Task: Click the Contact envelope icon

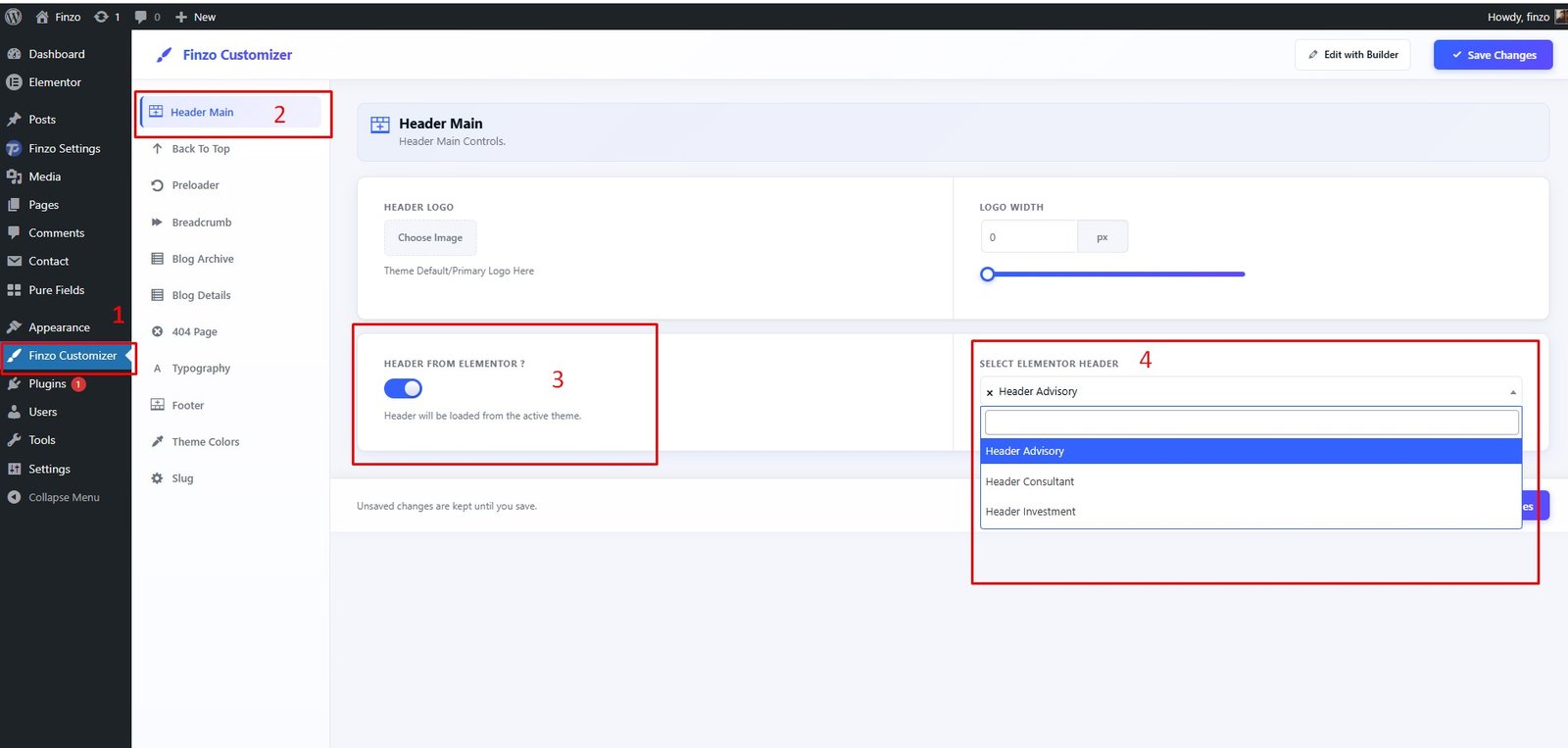Action: click(14, 262)
